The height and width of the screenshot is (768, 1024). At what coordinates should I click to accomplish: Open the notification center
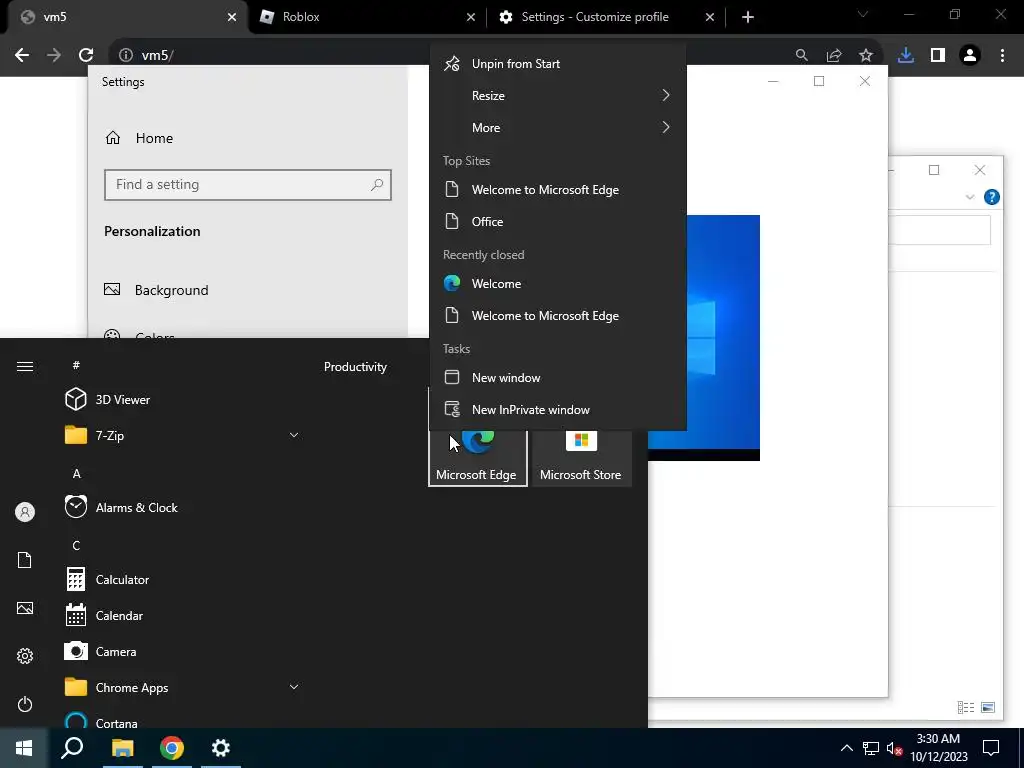pyautogui.click(x=991, y=748)
